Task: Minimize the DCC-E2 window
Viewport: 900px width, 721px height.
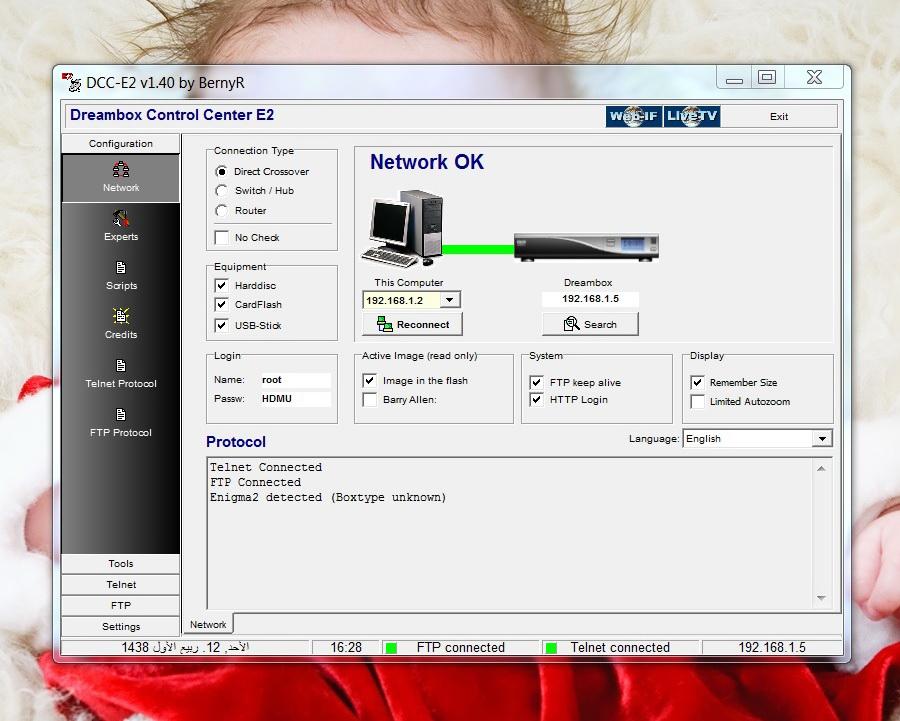Action: 734,78
